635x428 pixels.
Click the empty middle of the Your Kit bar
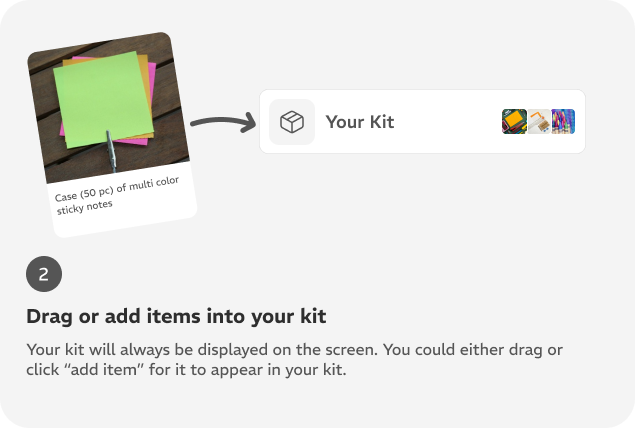(447, 121)
